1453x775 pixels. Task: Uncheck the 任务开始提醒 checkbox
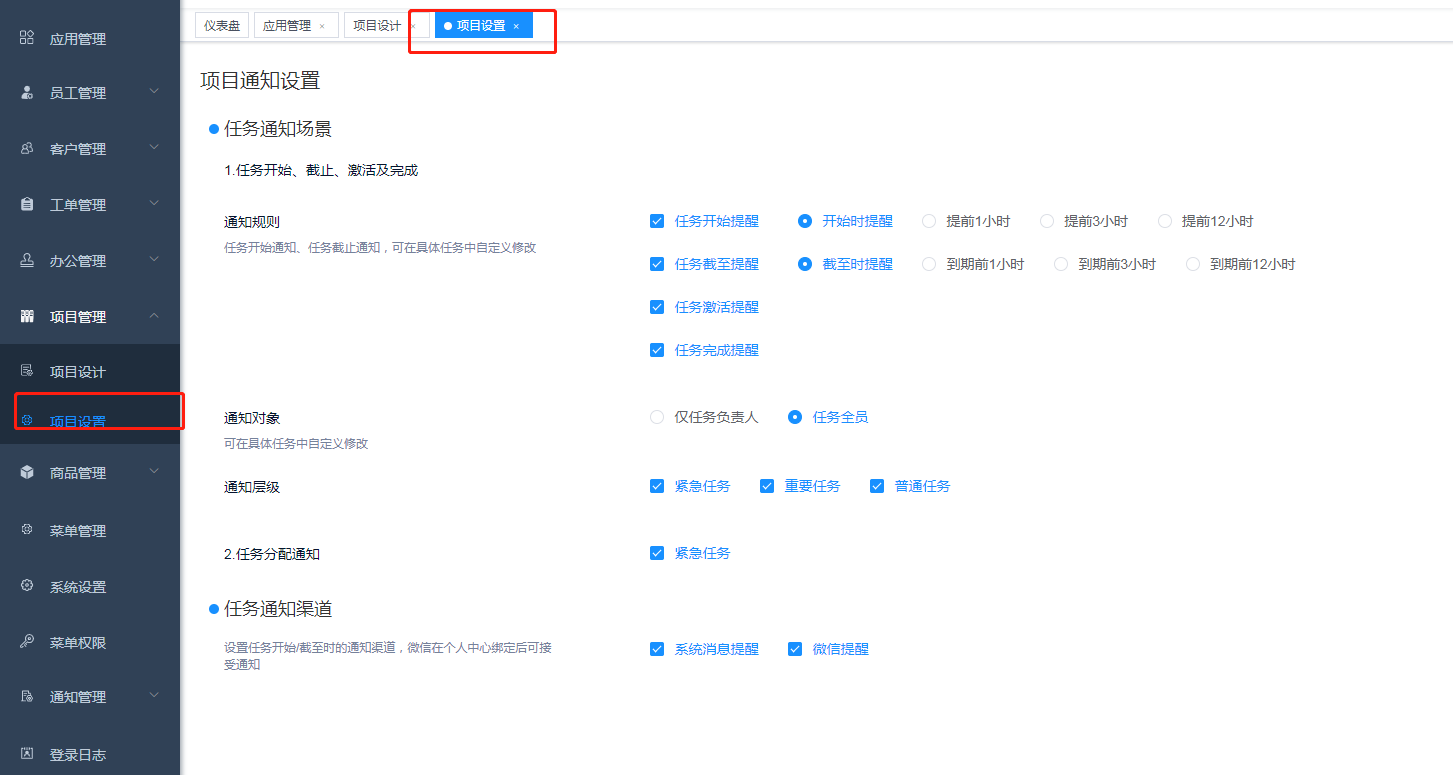[657, 221]
